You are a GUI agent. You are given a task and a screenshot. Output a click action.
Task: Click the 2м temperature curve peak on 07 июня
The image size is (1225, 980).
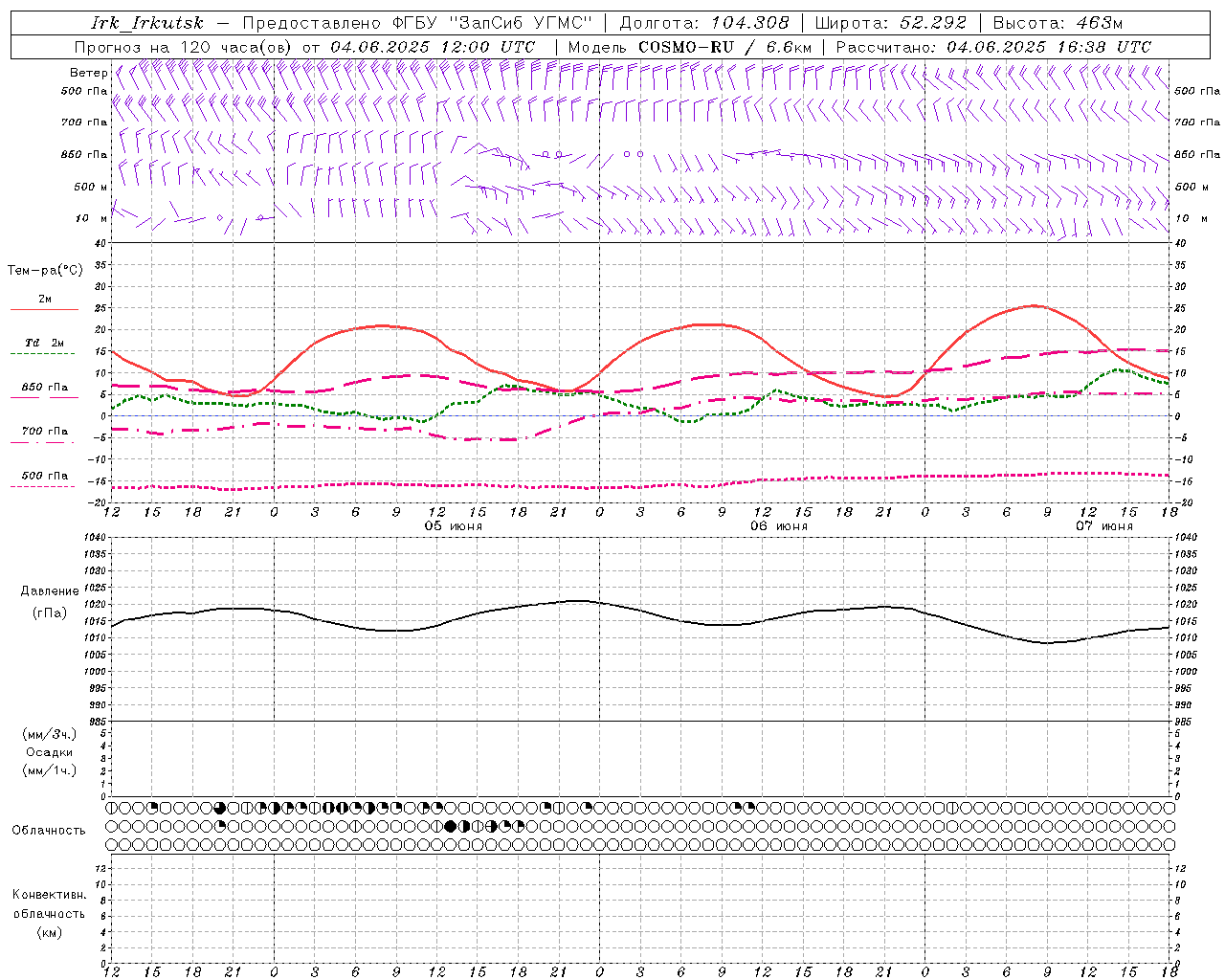1034,305
